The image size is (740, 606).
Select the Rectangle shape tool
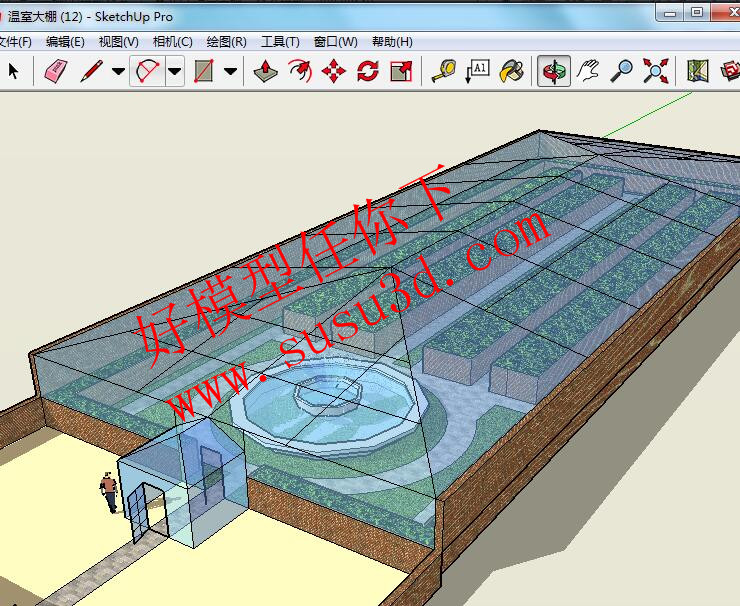coord(204,71)
